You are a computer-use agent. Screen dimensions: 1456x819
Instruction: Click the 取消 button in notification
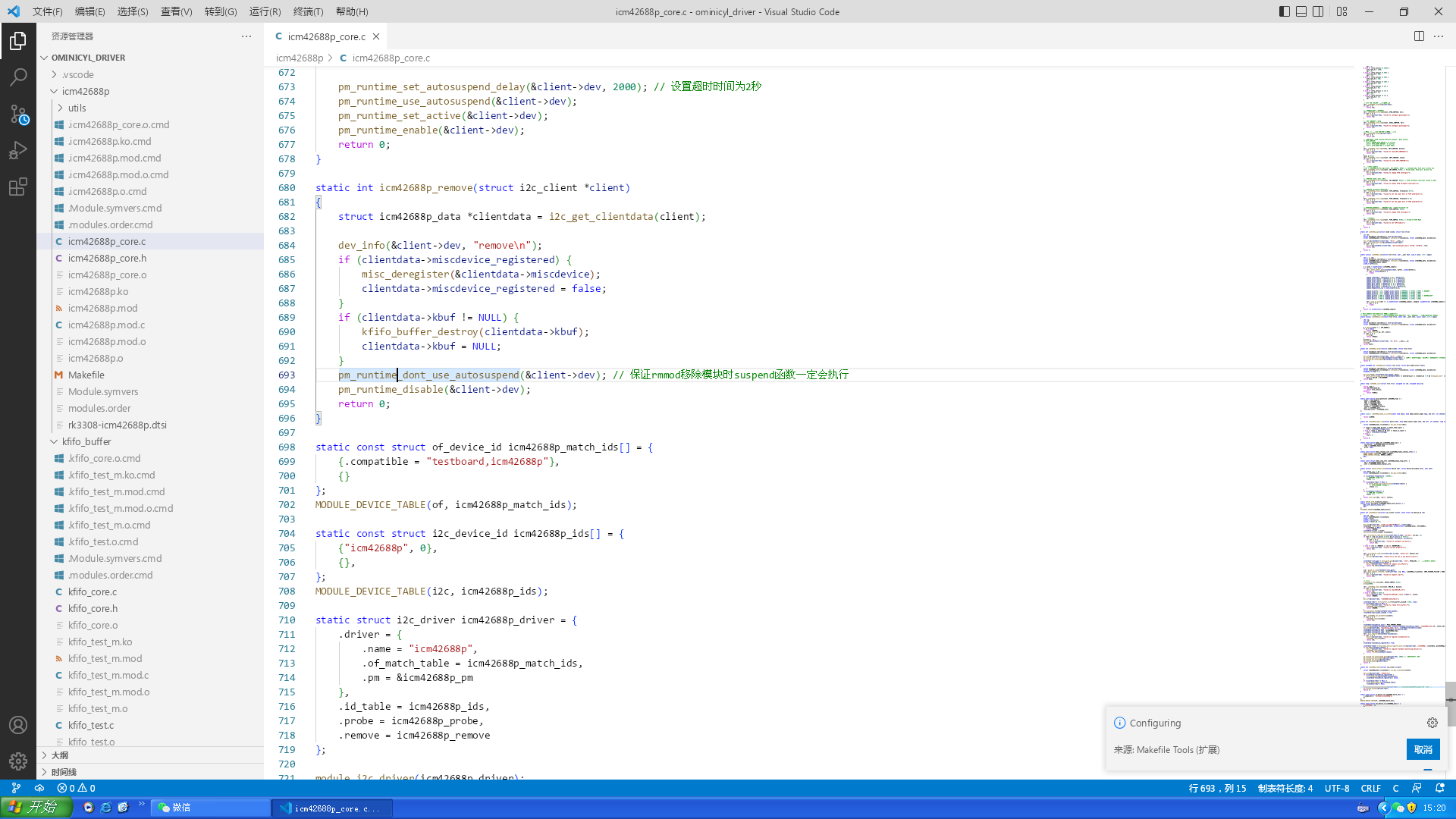[x=1423, y=749]
